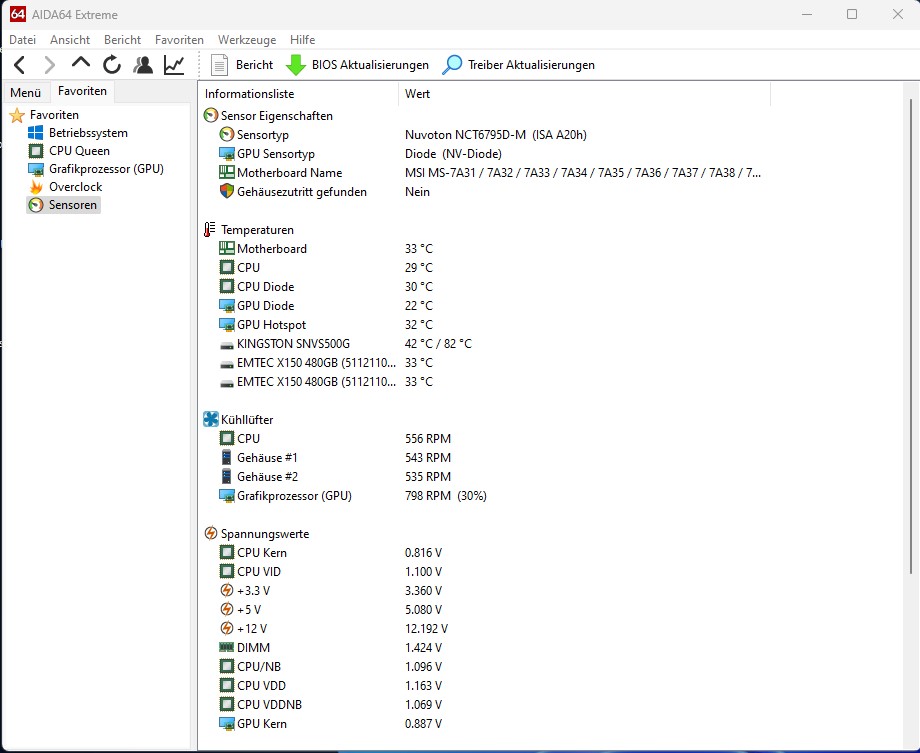Click the Motherboard Name board icon
Viewport: 920px width, 753px height.
[226, 173]
